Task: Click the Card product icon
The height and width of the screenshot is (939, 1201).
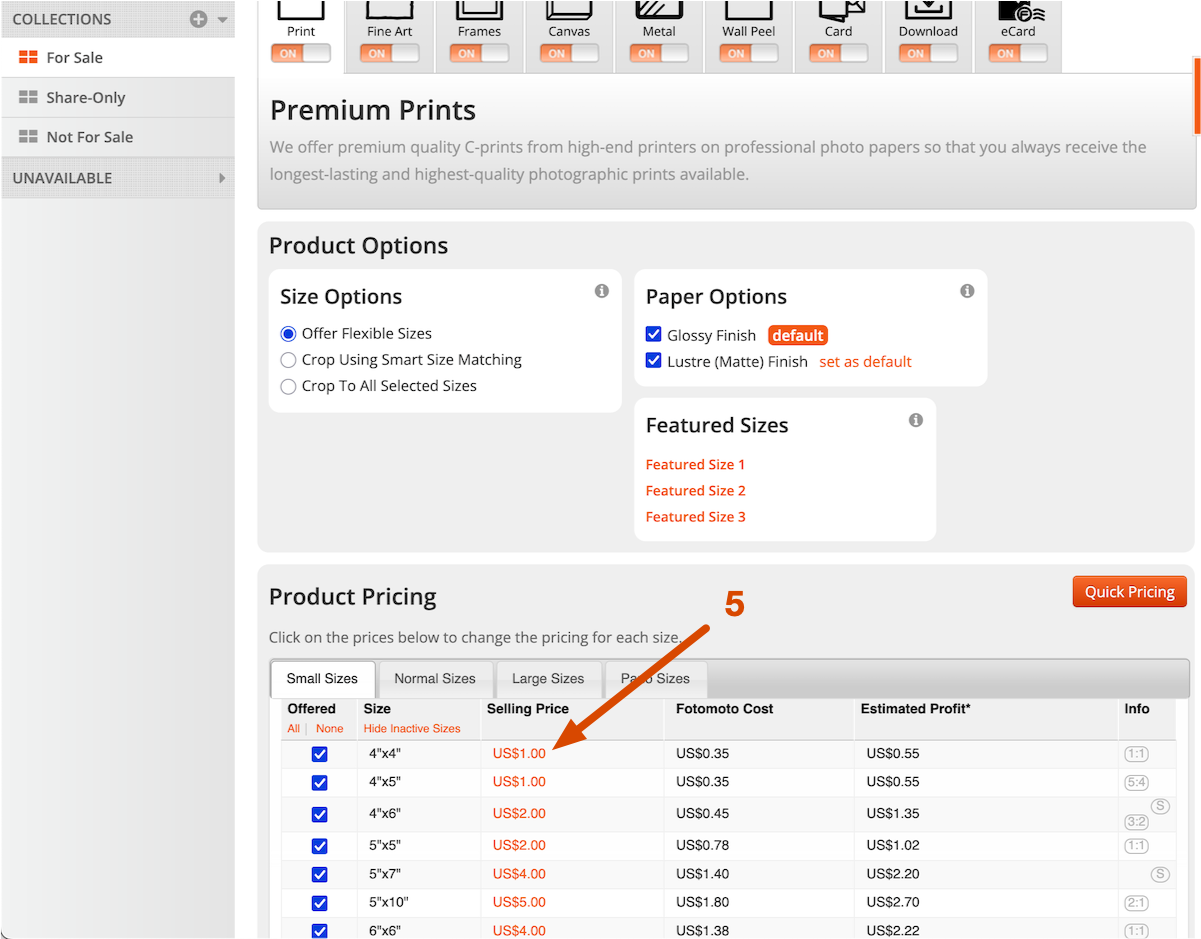Action: [x=839, y=10]
